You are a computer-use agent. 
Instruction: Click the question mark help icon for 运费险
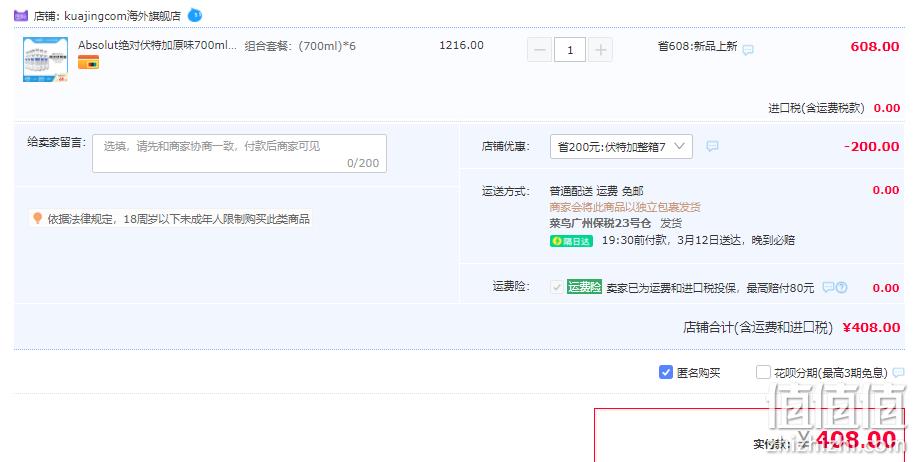[841, 287]
